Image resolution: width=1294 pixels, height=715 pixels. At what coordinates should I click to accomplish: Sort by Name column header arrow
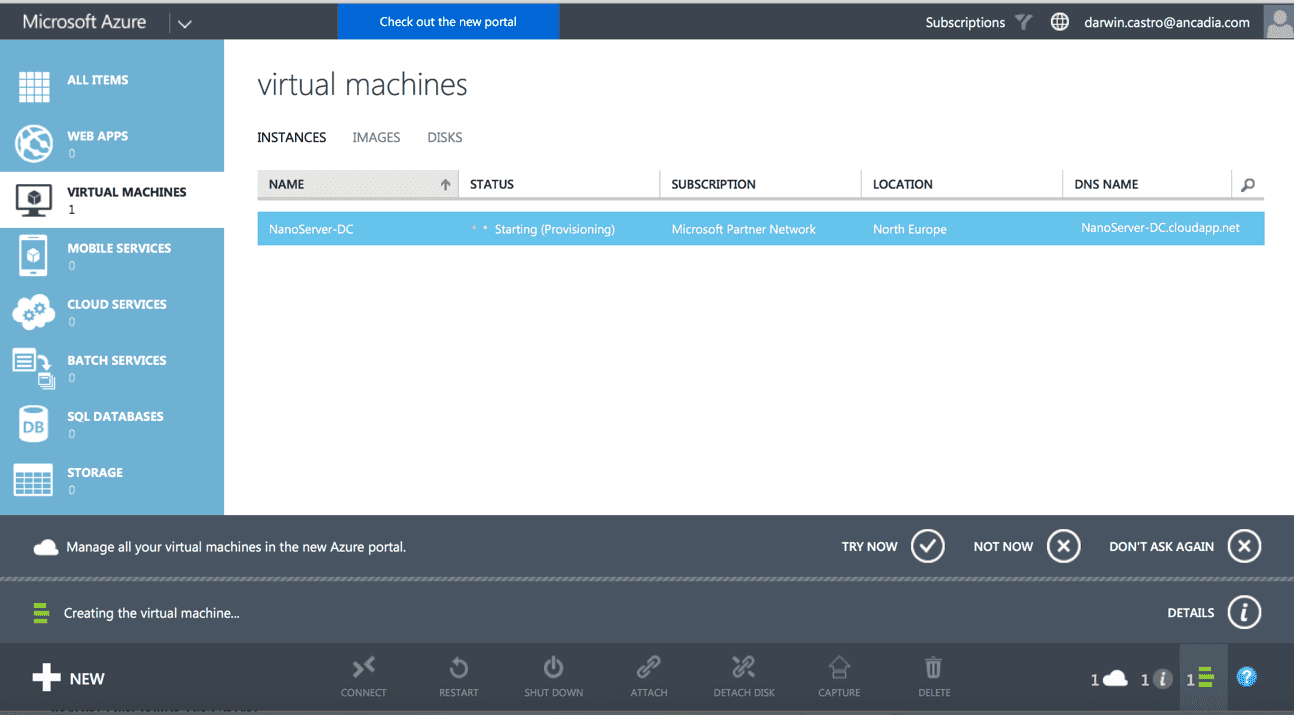[x=445, y=185]
